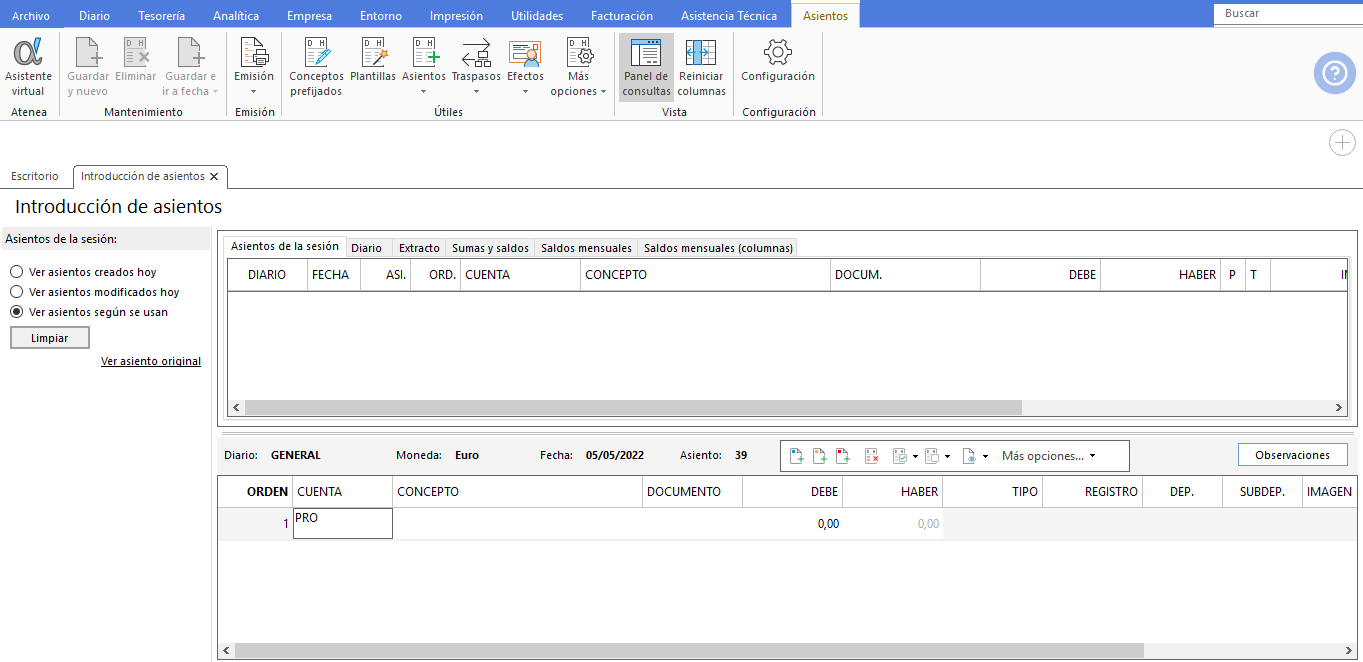This screenshot has height=662, width=1363.
Task: Open Plantillas tool
Action: pyautogui.click(x=373, y=59)
